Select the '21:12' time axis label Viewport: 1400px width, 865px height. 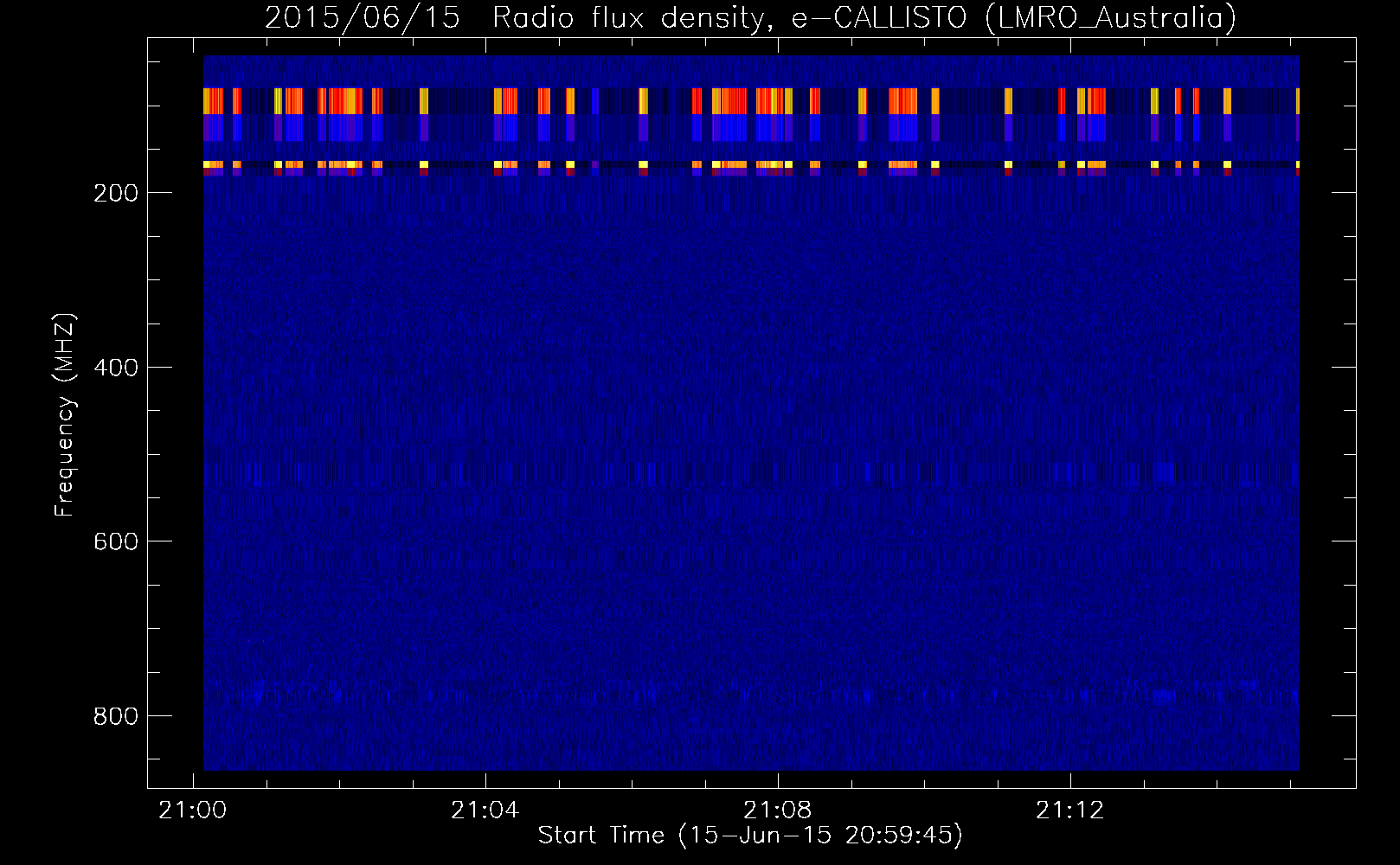coord(1071,811)
